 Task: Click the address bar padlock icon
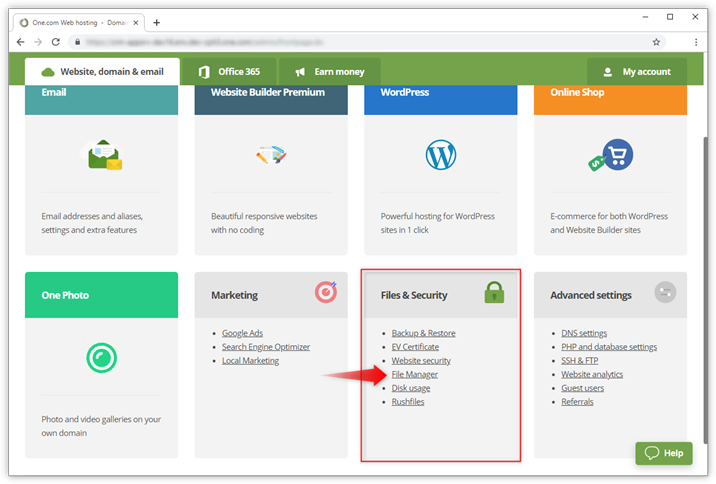click(78, 42)
